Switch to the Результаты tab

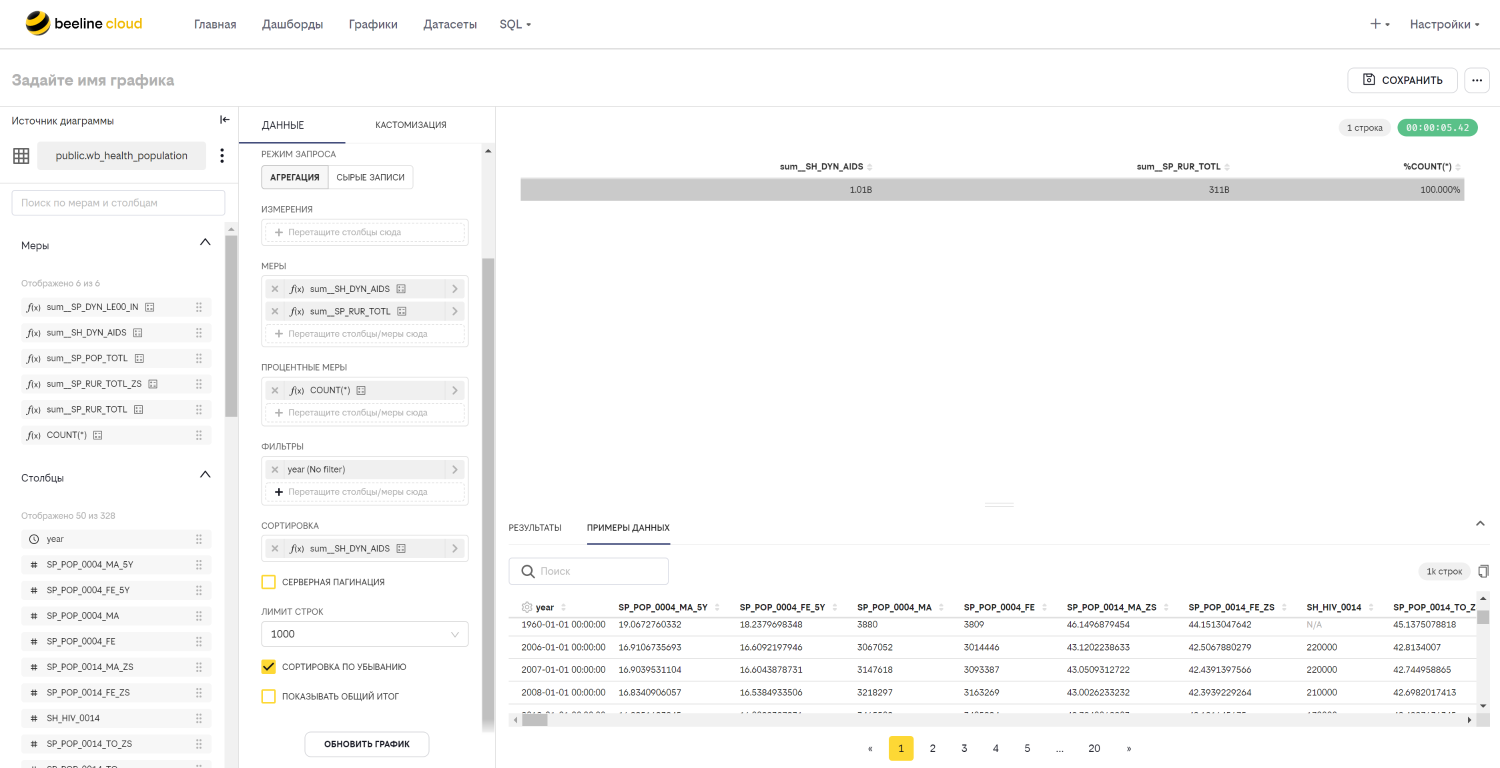[x=535, y=527]
